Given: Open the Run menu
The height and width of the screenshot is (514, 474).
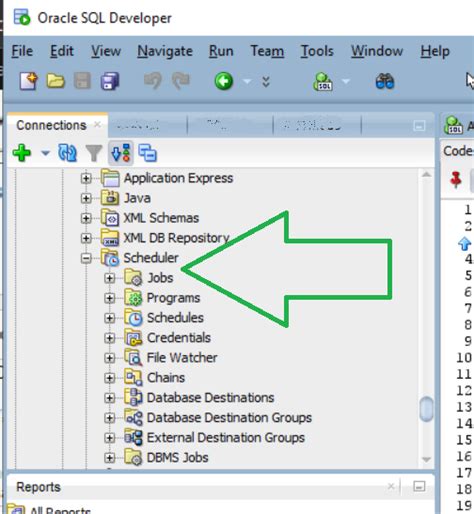Looking at the screenshot, I should [221, 51].
